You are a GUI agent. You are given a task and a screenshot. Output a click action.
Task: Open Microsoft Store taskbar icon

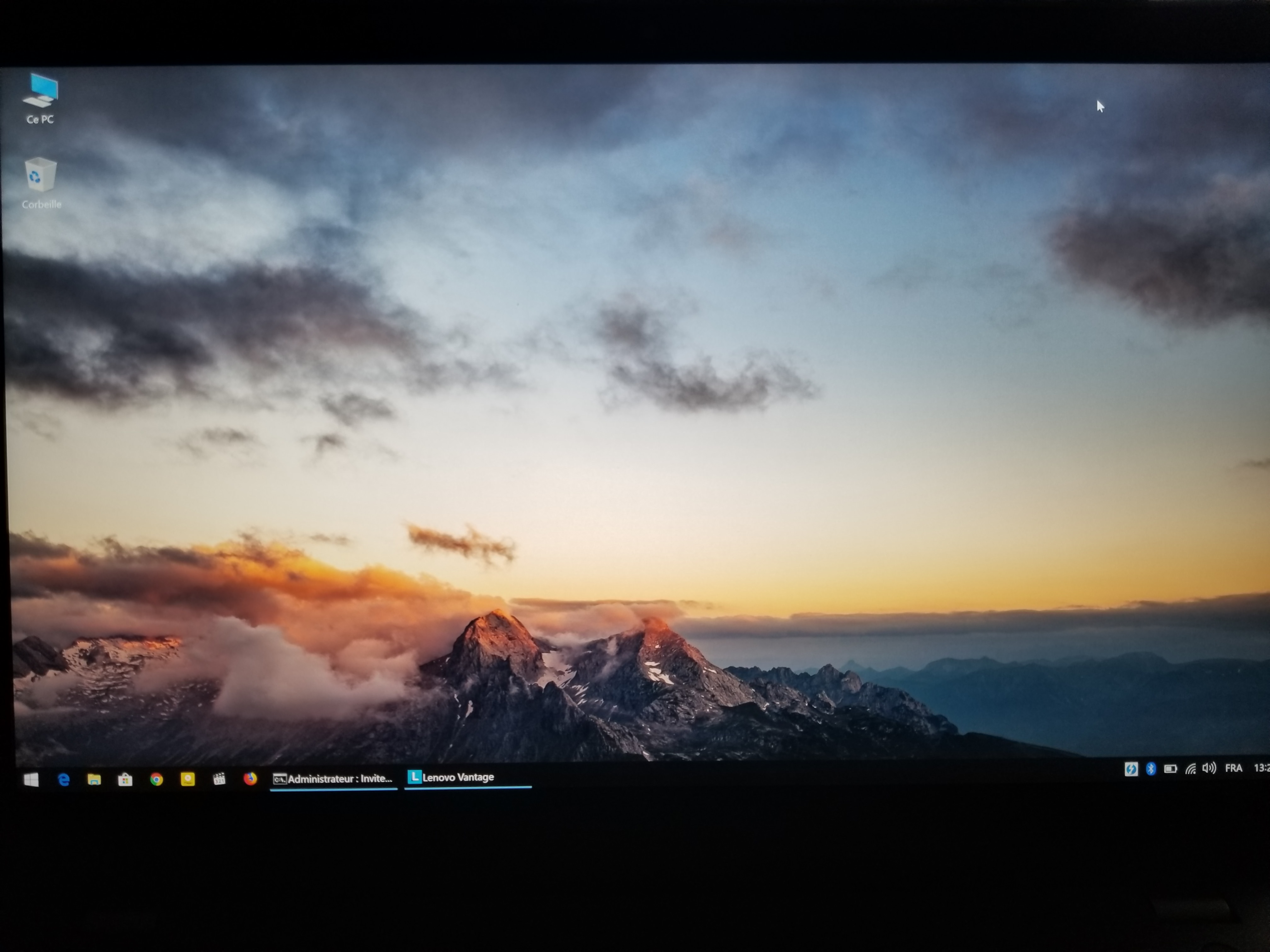pyautogui.click(x=125, y=779)
